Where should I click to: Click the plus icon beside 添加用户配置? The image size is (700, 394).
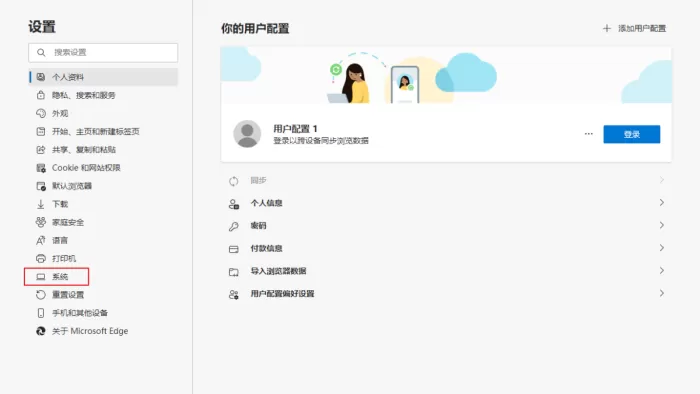(x=606, y=29)
